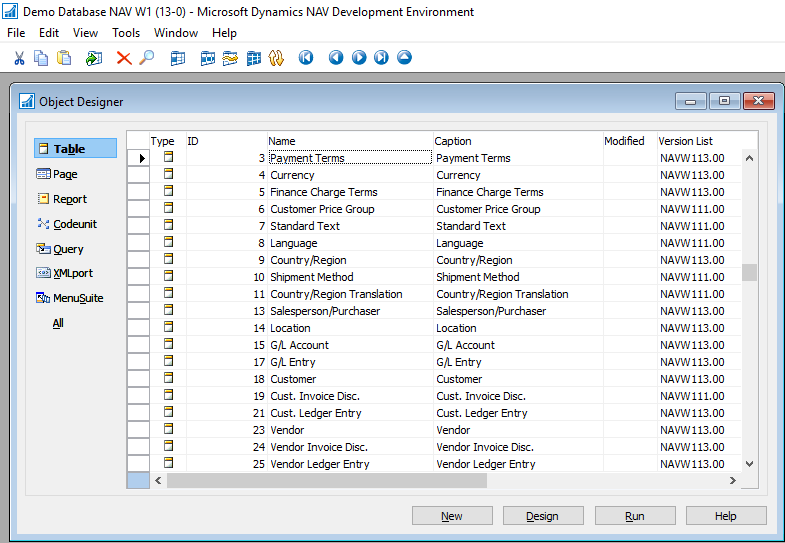Click the ID column header
This screenshot has width=785, height=543.
point(226,141)
